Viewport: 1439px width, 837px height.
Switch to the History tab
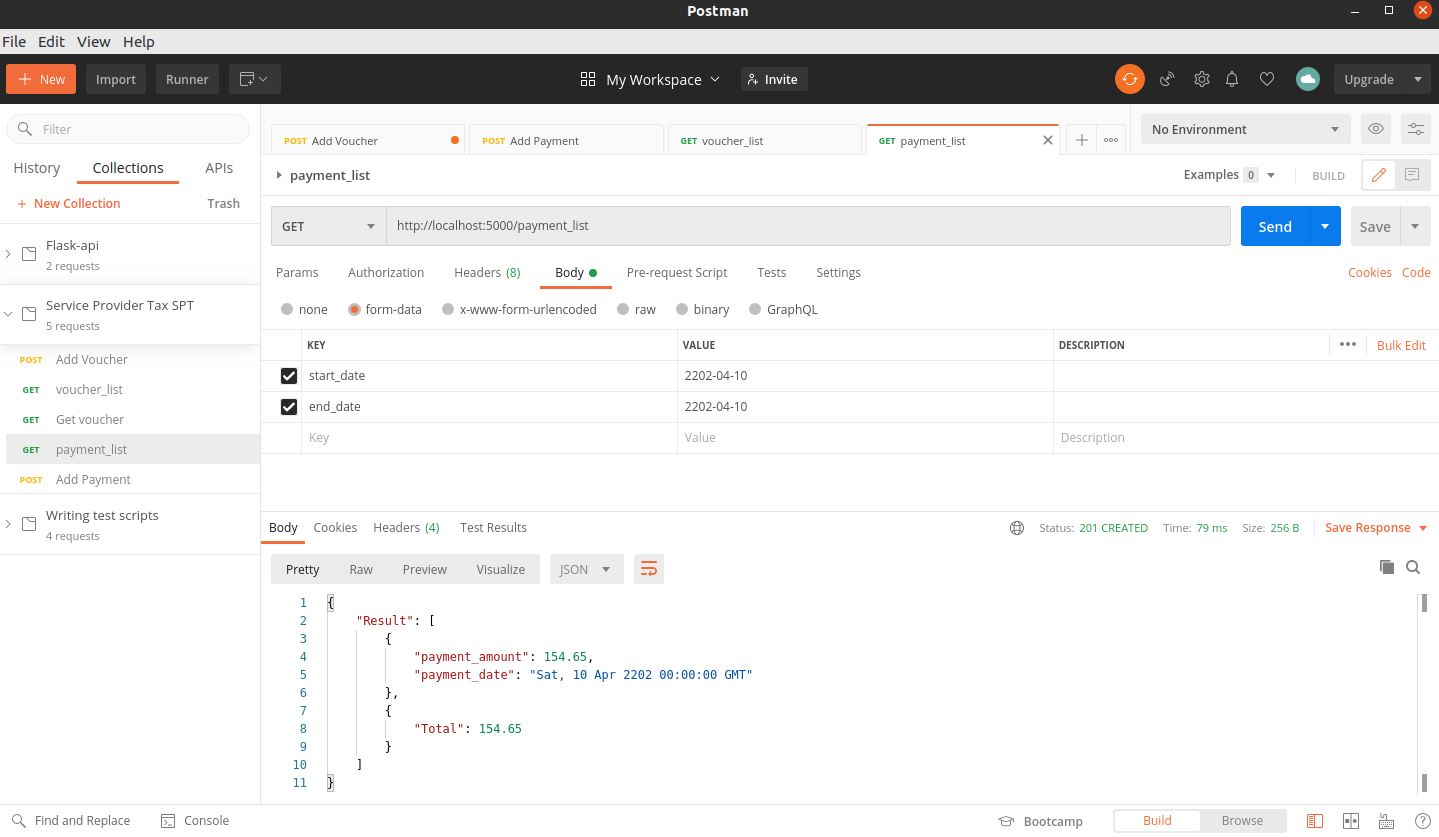coord(37,168)
